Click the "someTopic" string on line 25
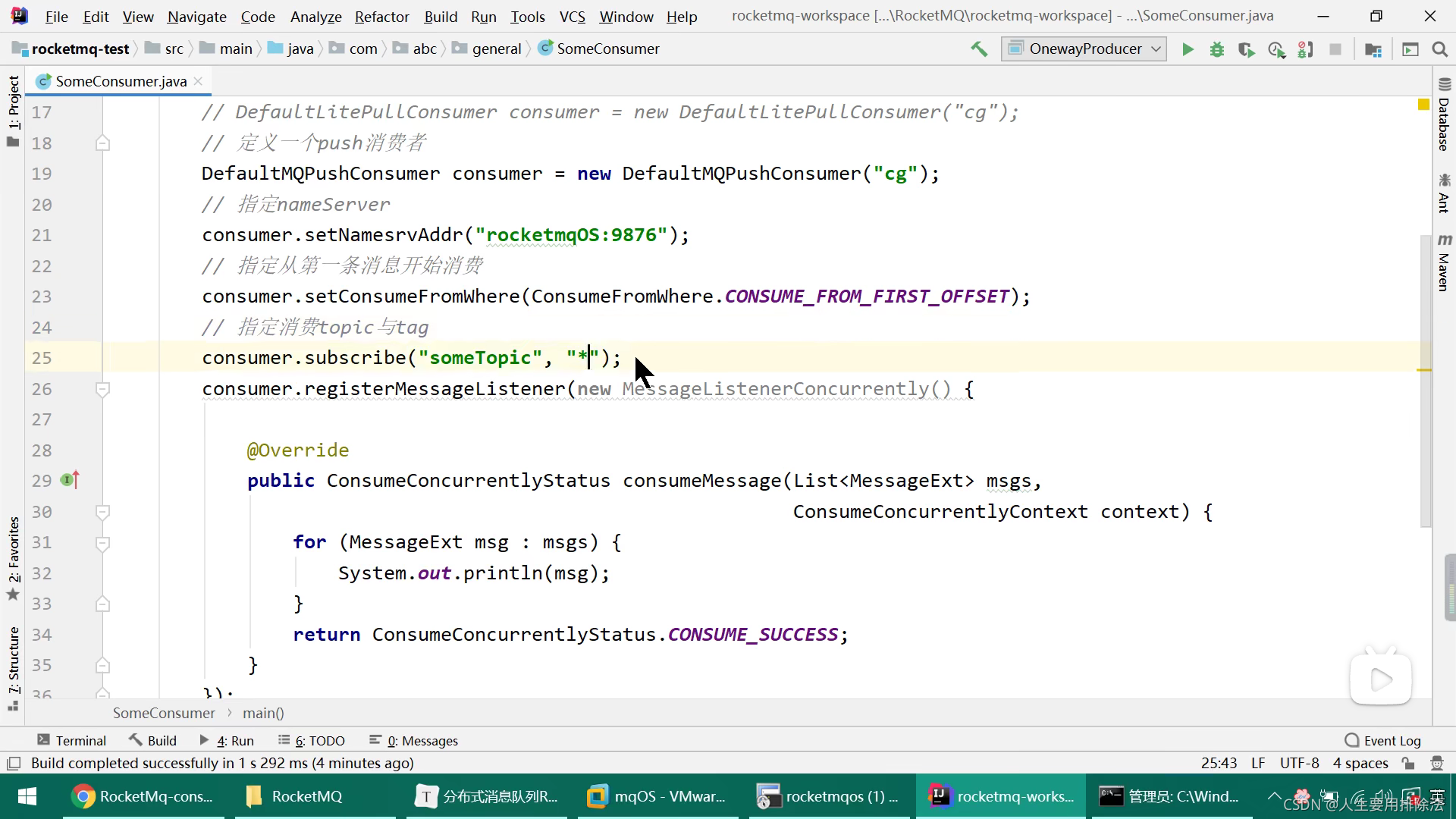The height and width of the screenshot is (819, 1456). coord(480,358)
